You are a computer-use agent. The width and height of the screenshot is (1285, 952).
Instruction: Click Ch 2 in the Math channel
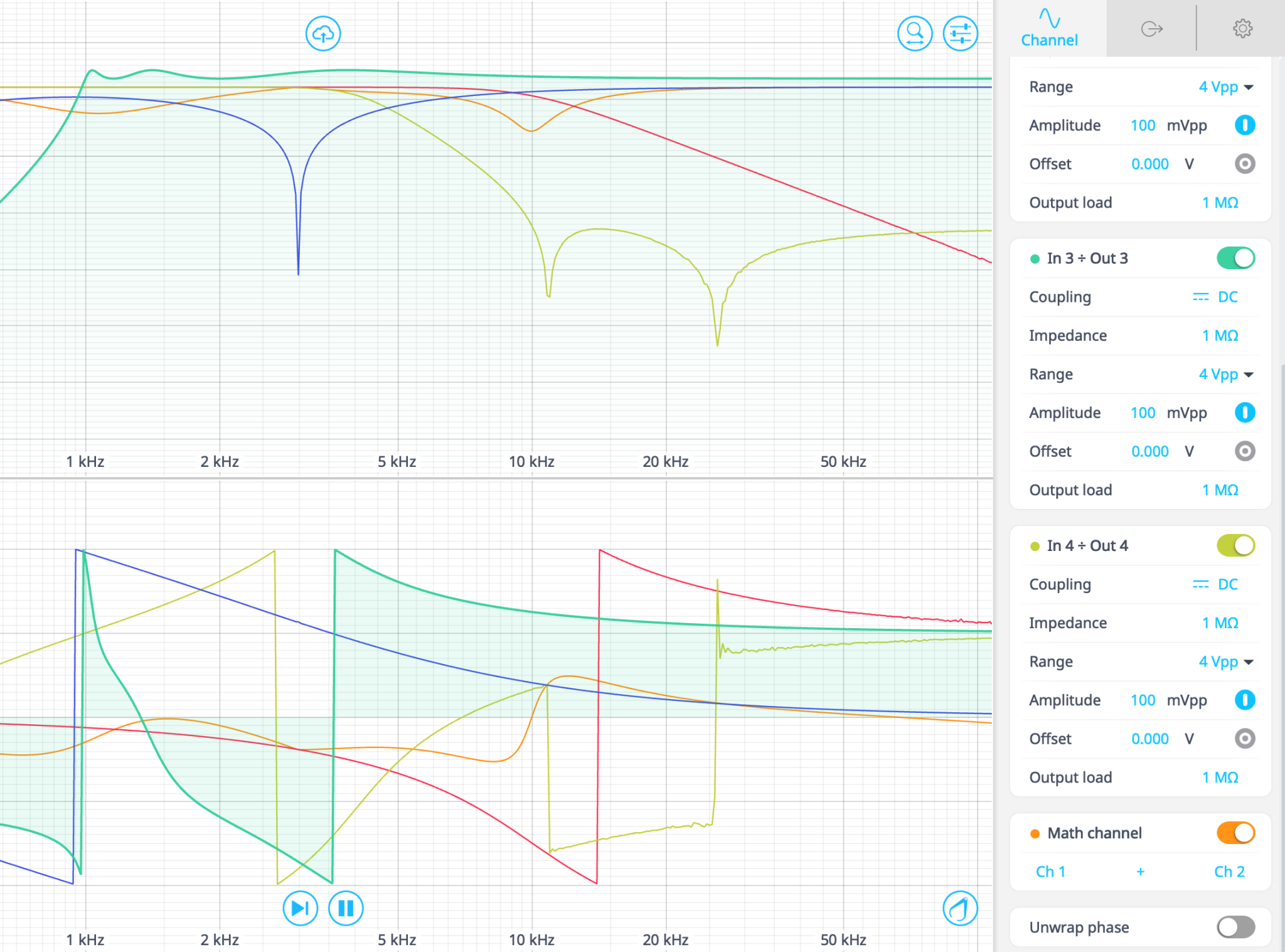click(x=1229, y=872)
